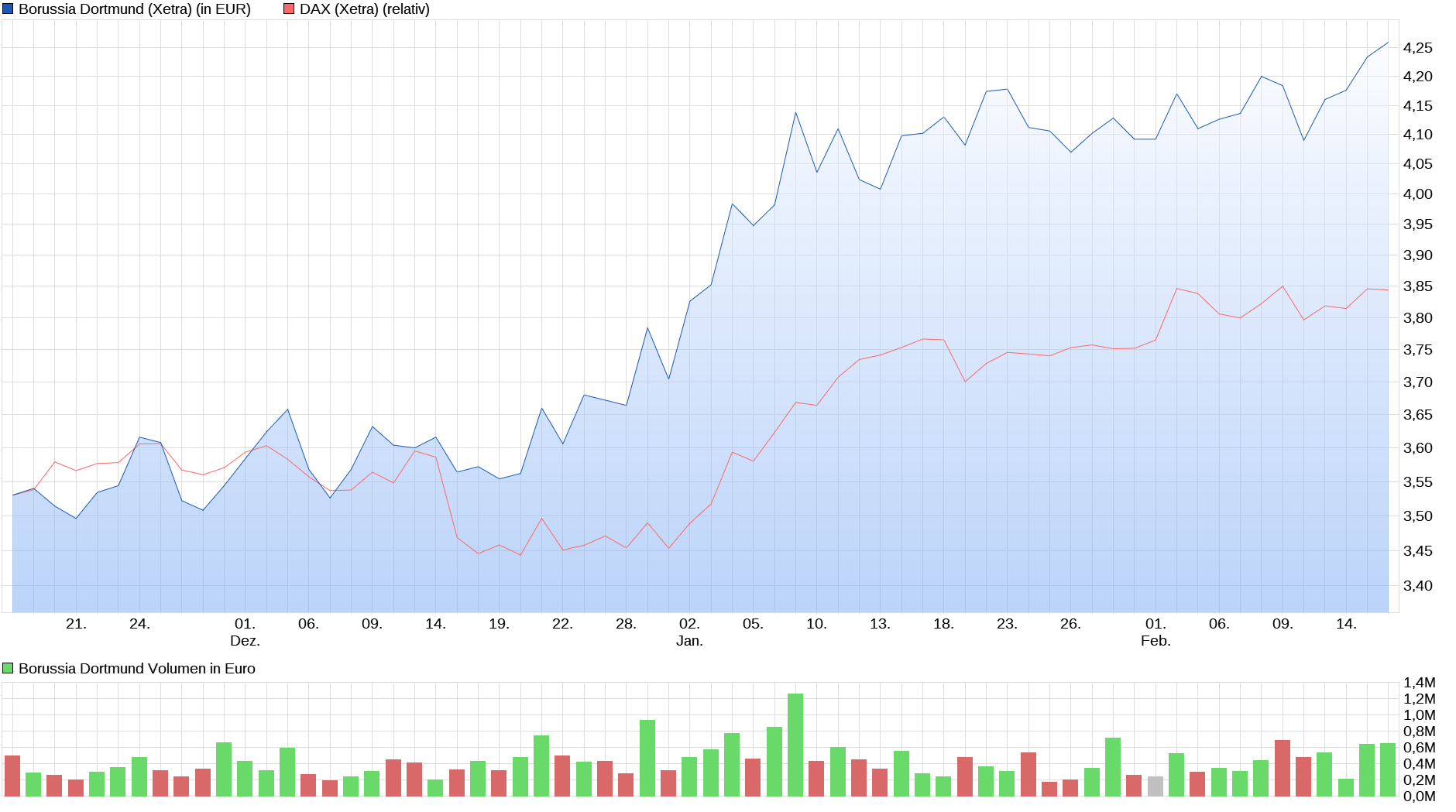Click the '21.' date label
Screen dimensions: 1456x812
pos(76,624)
